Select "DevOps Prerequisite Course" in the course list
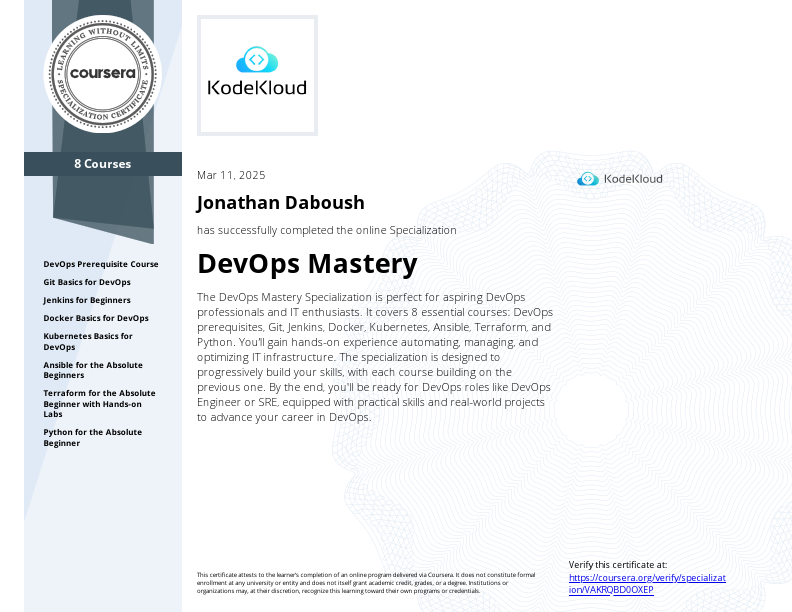The width and height of the screenshot is (792, 612). tap(101, 264)
